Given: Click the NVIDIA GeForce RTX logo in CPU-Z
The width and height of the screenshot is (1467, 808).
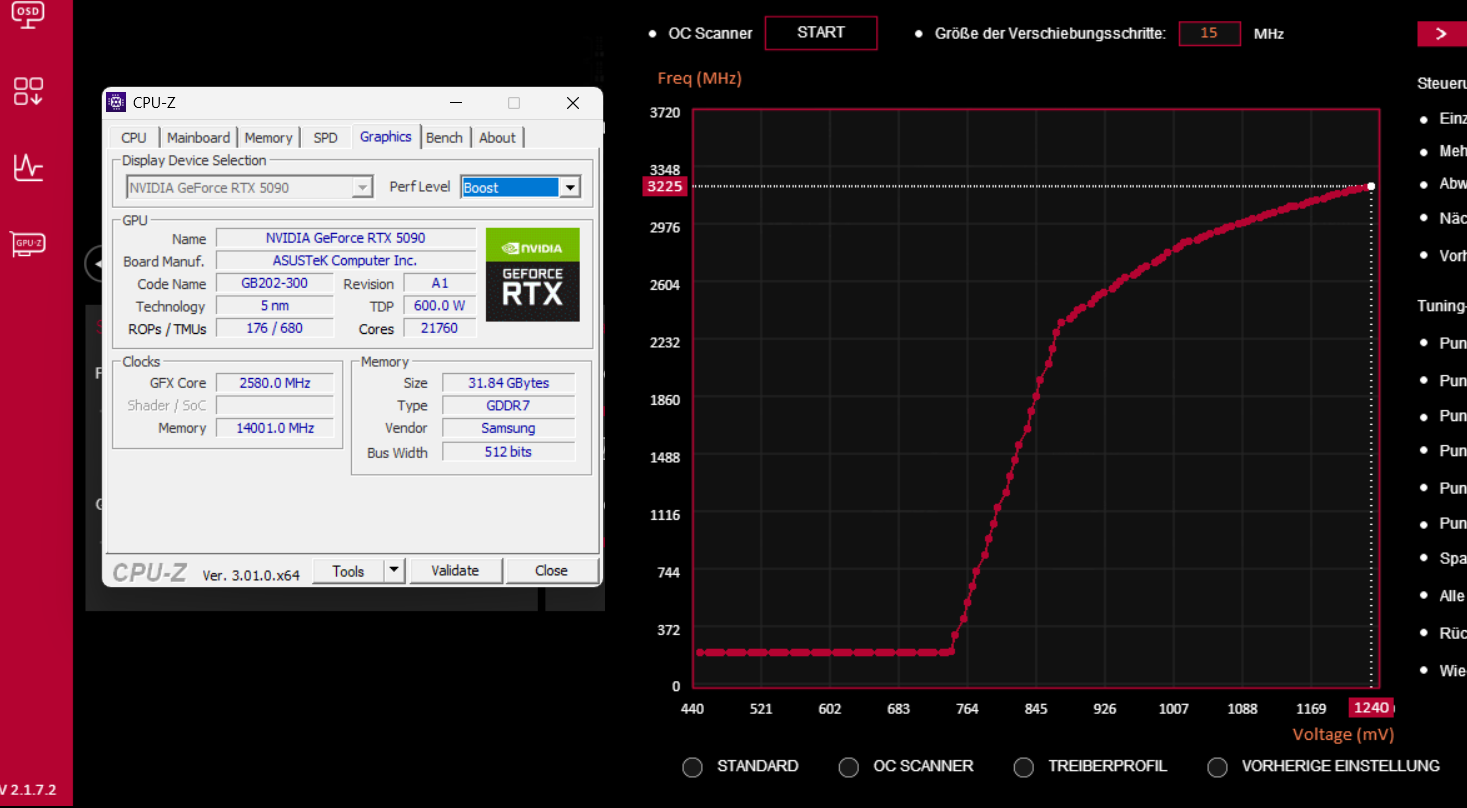Looking at the screenshot, I should [x=533, y=275].
